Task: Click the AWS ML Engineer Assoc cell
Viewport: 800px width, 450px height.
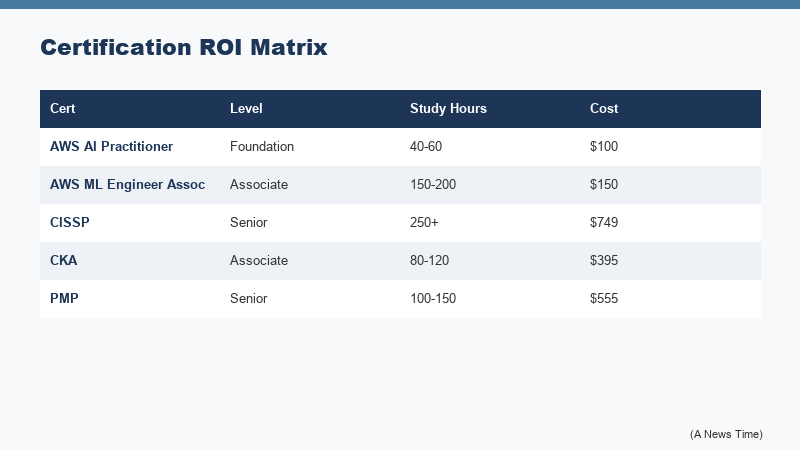Action: pyautogui.click(x=127, y=185)
